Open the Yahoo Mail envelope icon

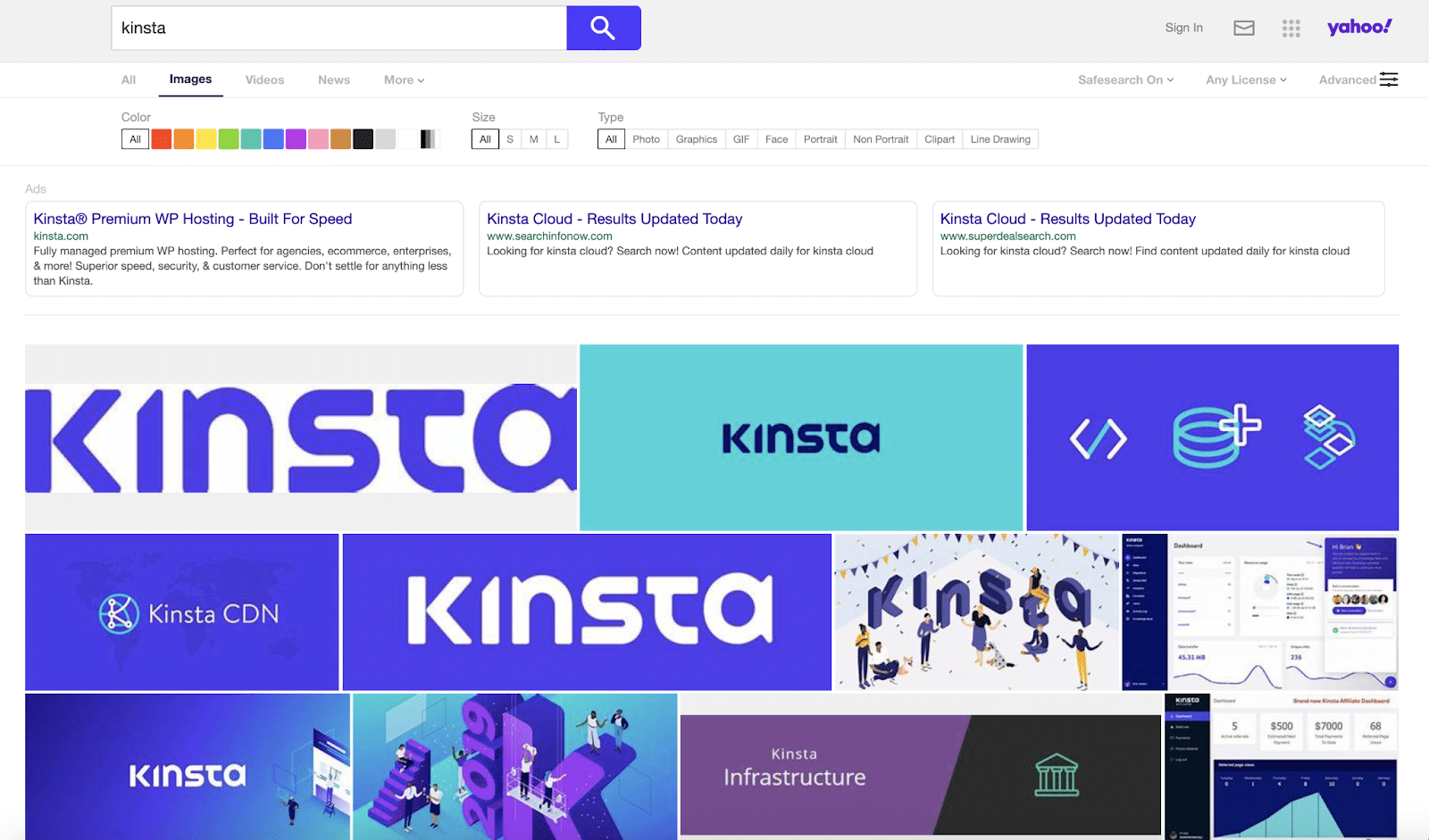[x=1244, y=29]
